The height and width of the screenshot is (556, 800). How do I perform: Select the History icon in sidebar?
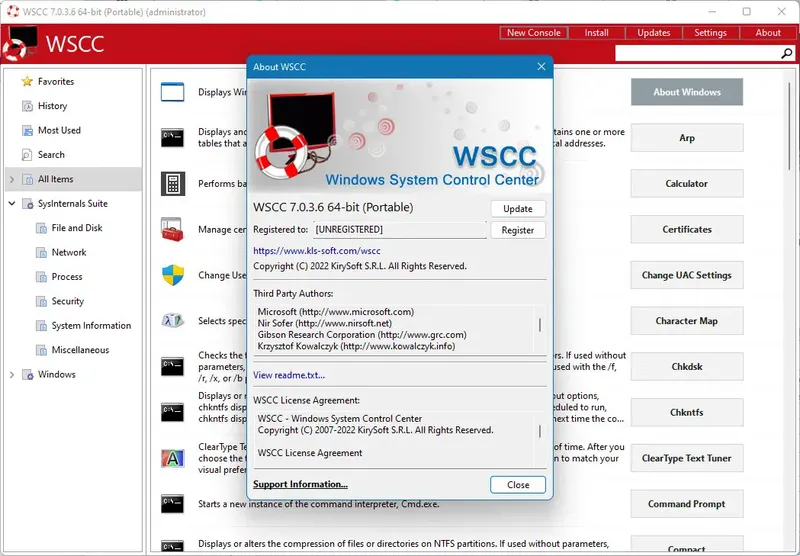(x=27, y=106)
